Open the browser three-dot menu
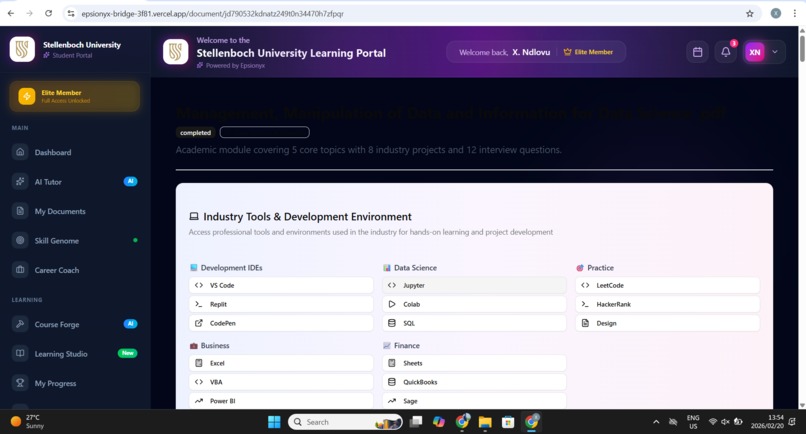Viewport: 806px width, 434px height. 795,13
